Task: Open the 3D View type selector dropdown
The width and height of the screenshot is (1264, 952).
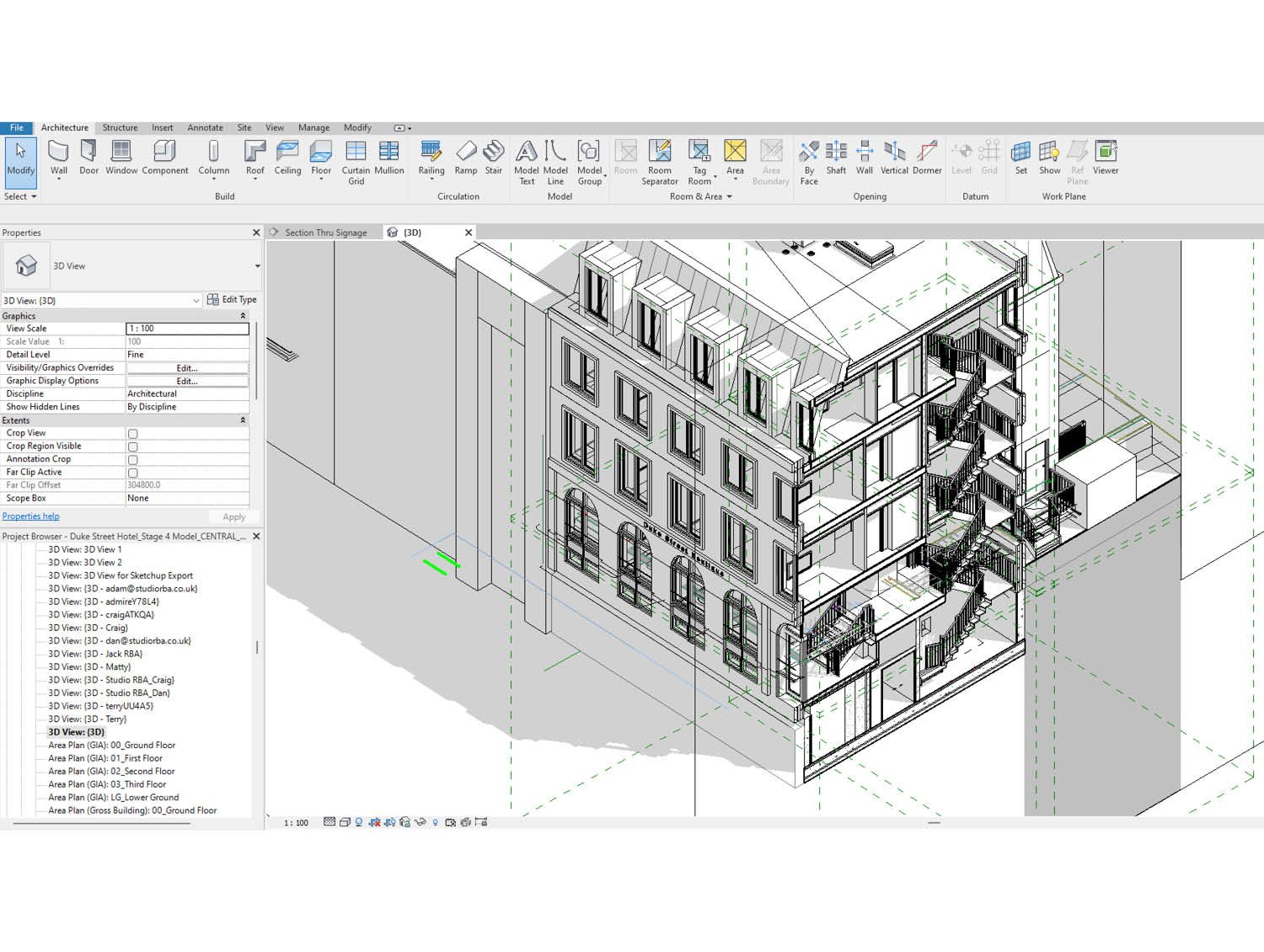Action: point(196,300)
